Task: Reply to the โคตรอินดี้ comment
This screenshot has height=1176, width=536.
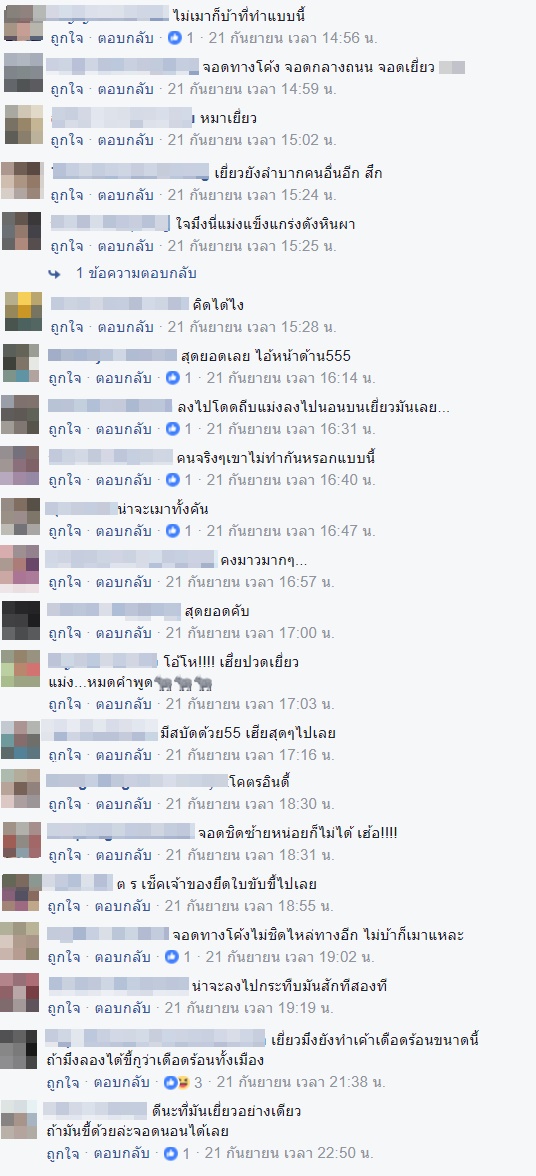Action: [123, 804]
